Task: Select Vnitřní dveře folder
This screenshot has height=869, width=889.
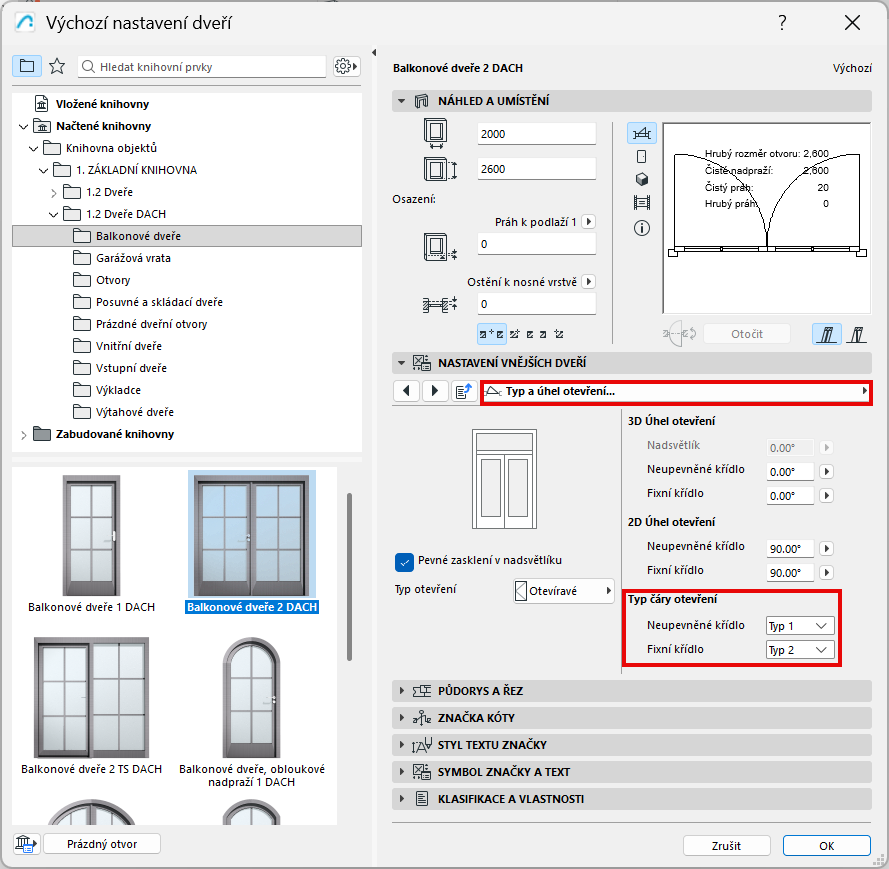Action: tap(129, 346)
